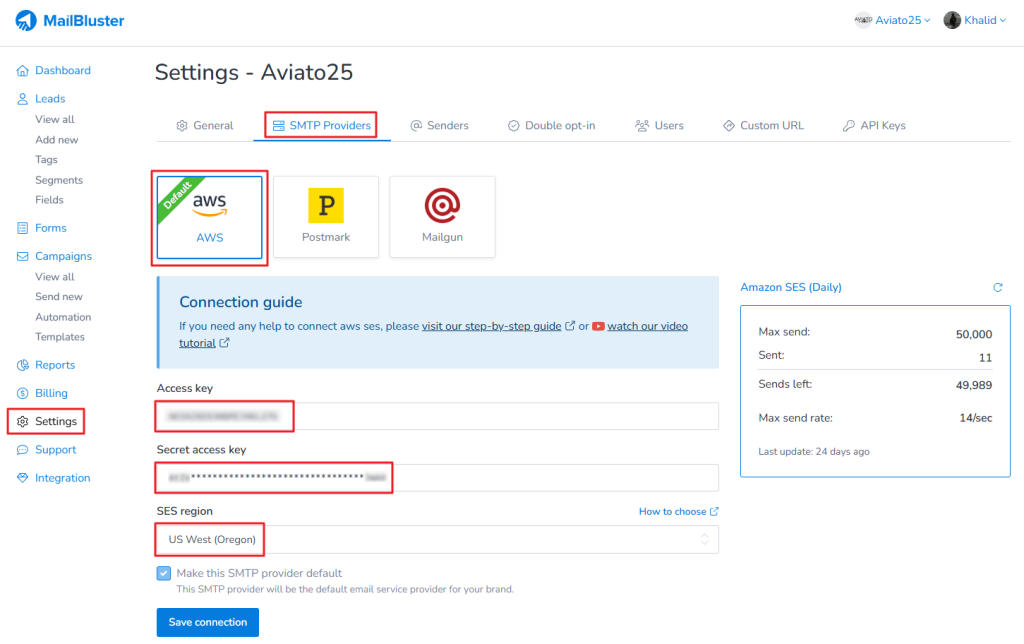Click the Aviato25 brand avatar icon
The image size is (1024, 644).
(863, 20)
